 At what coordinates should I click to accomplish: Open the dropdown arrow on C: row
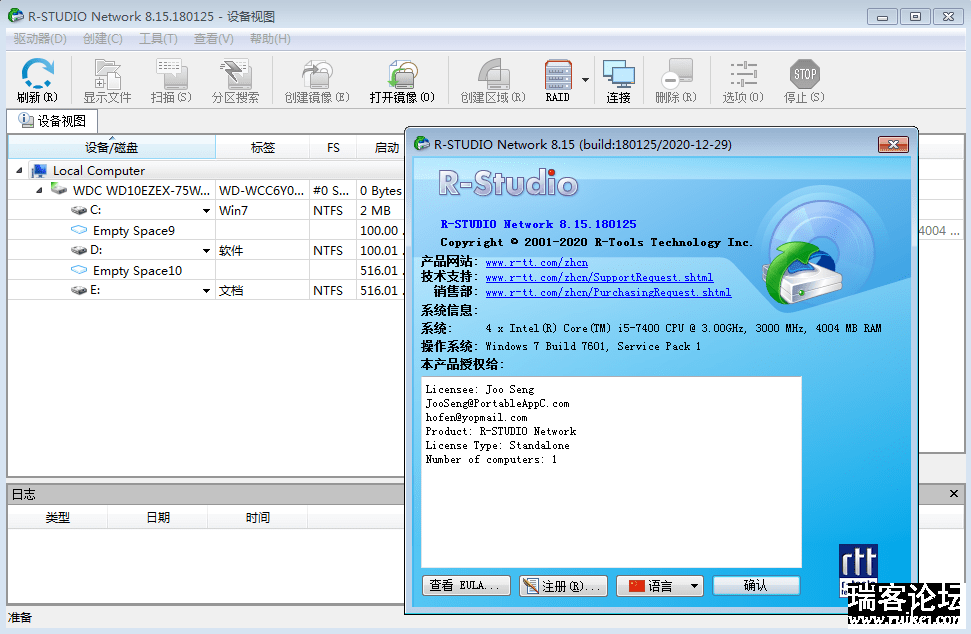(x=206, y=211)
